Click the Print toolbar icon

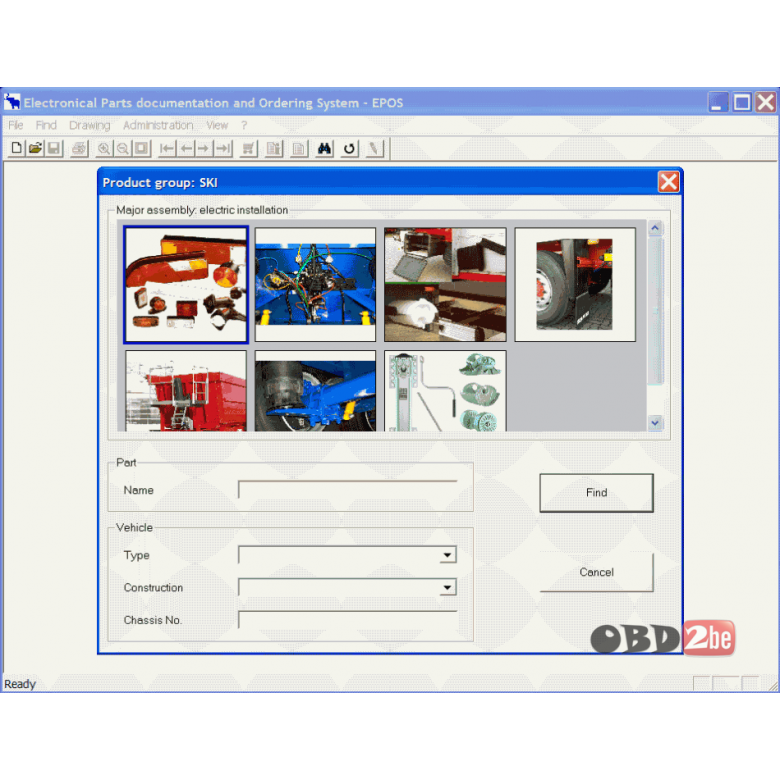(x=79, y=148)
